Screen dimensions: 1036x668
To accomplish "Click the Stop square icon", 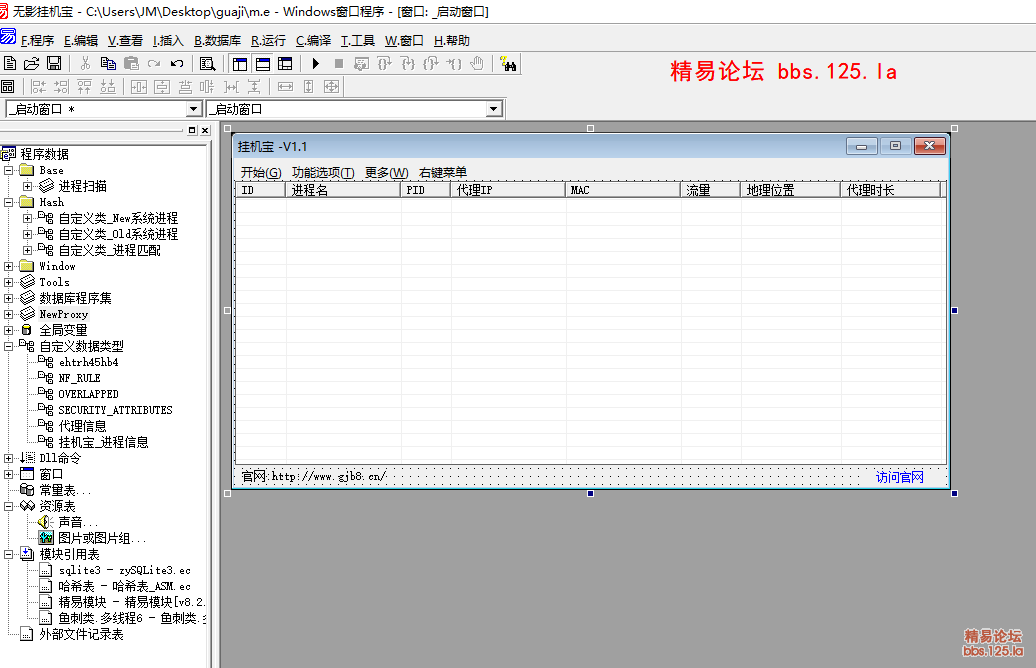I will (x=338, y=63).
